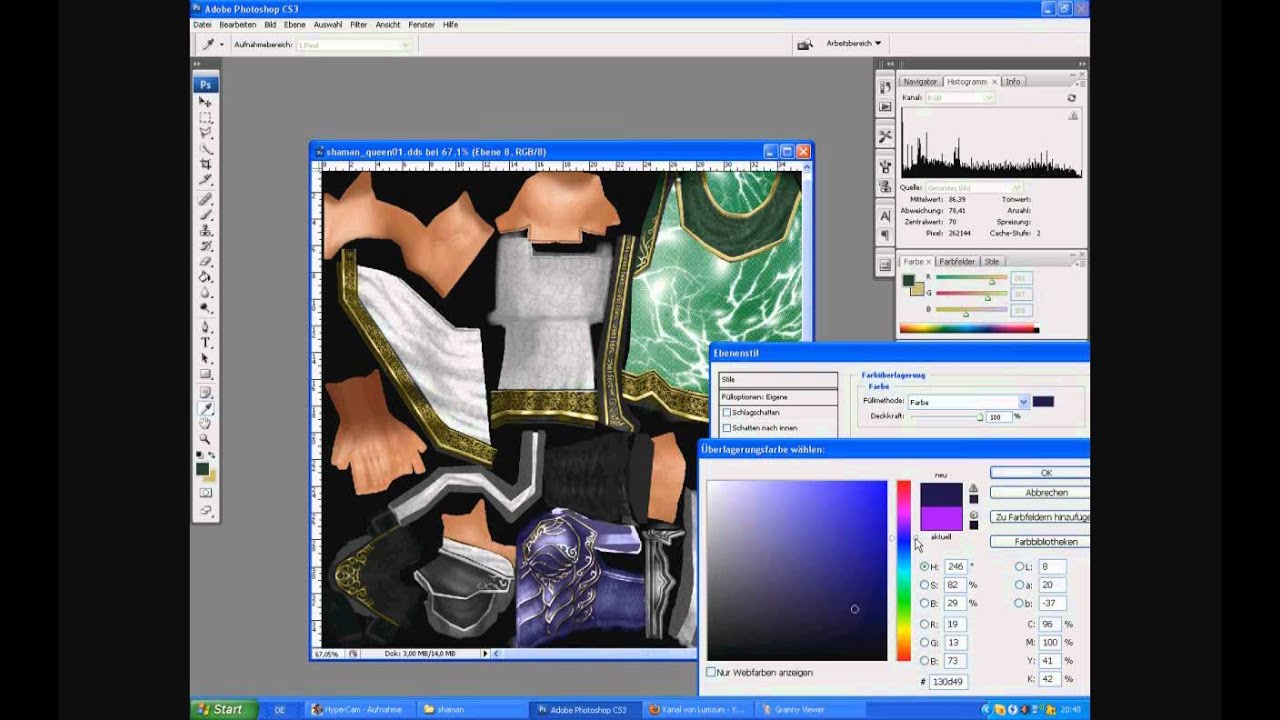Select the Type tool
This screenshot has width=1280, height=720.
coord(206,343)
